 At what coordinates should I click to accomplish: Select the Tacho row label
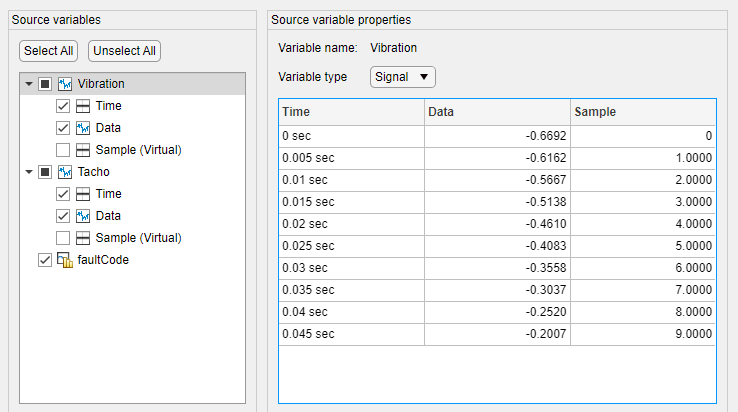coord(94,172)
